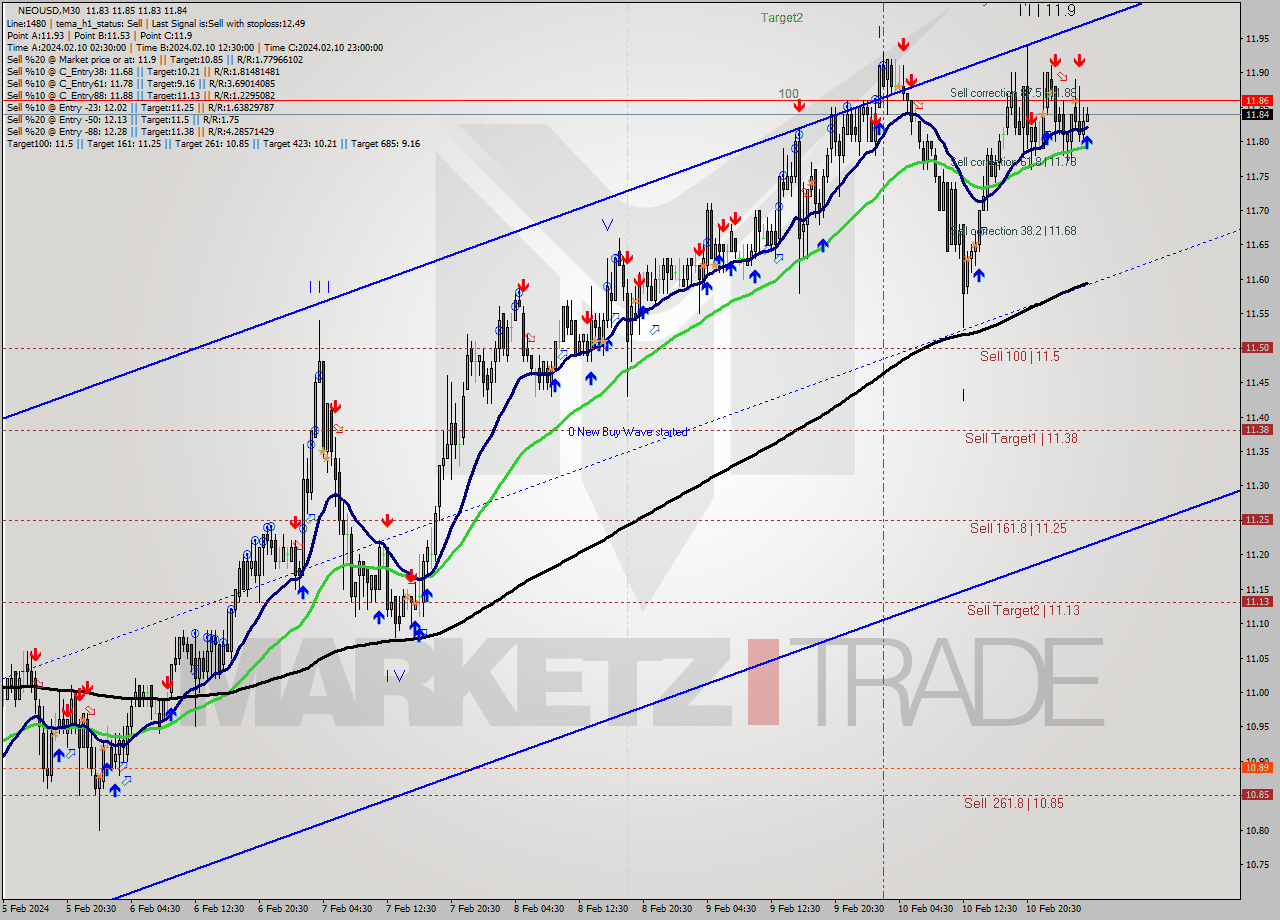Click the '5 Feb 2024' date on time axis

pos(24,909)
